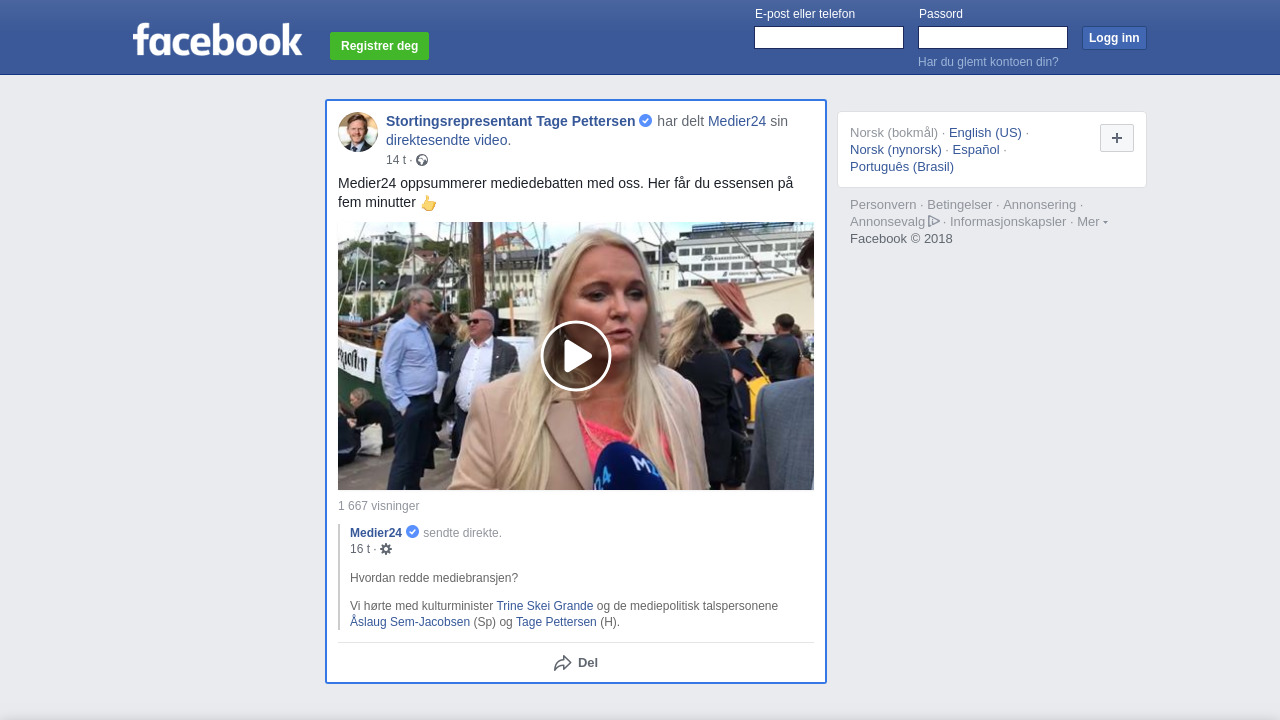Click verified badge next to Tage Pettersen

(x=646, y=121)
